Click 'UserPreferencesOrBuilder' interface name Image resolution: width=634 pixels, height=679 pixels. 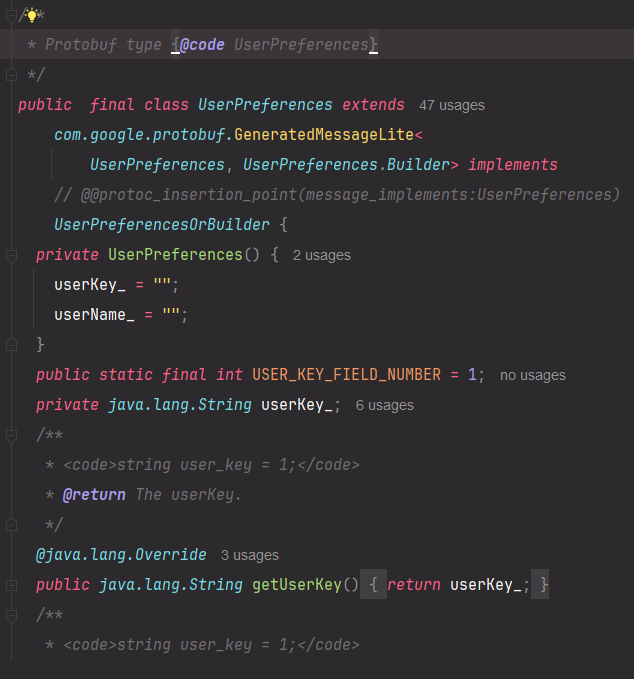(x=162, y=225)
